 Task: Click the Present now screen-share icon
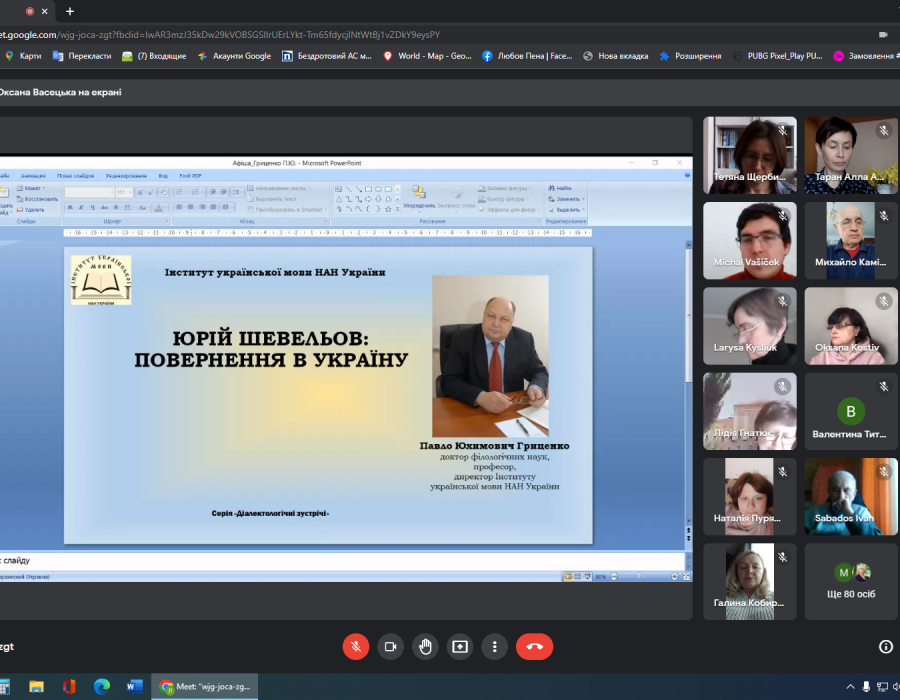[460, 647]
